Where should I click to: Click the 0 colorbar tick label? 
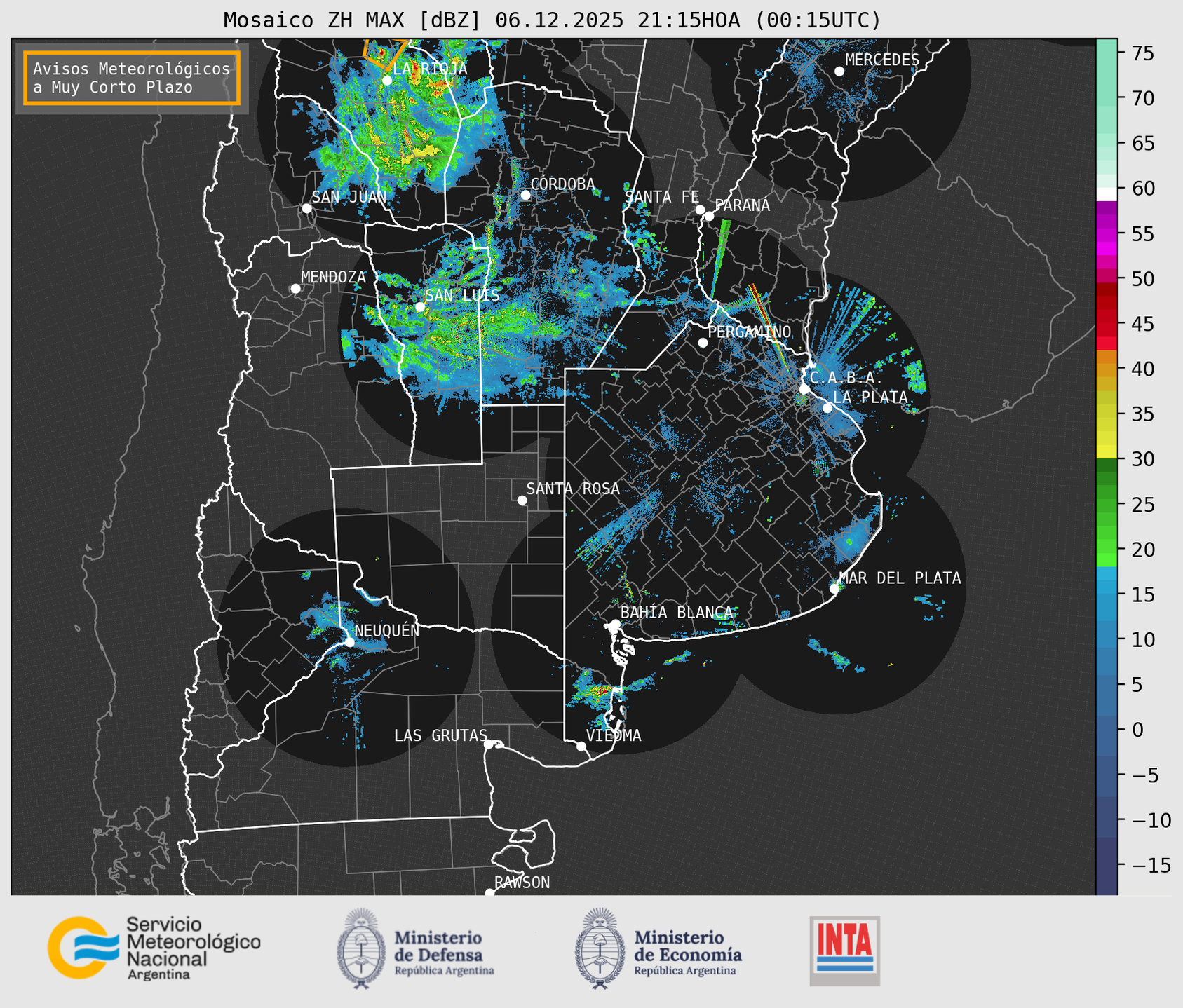pyautogui.click(x=1137, y=730)
